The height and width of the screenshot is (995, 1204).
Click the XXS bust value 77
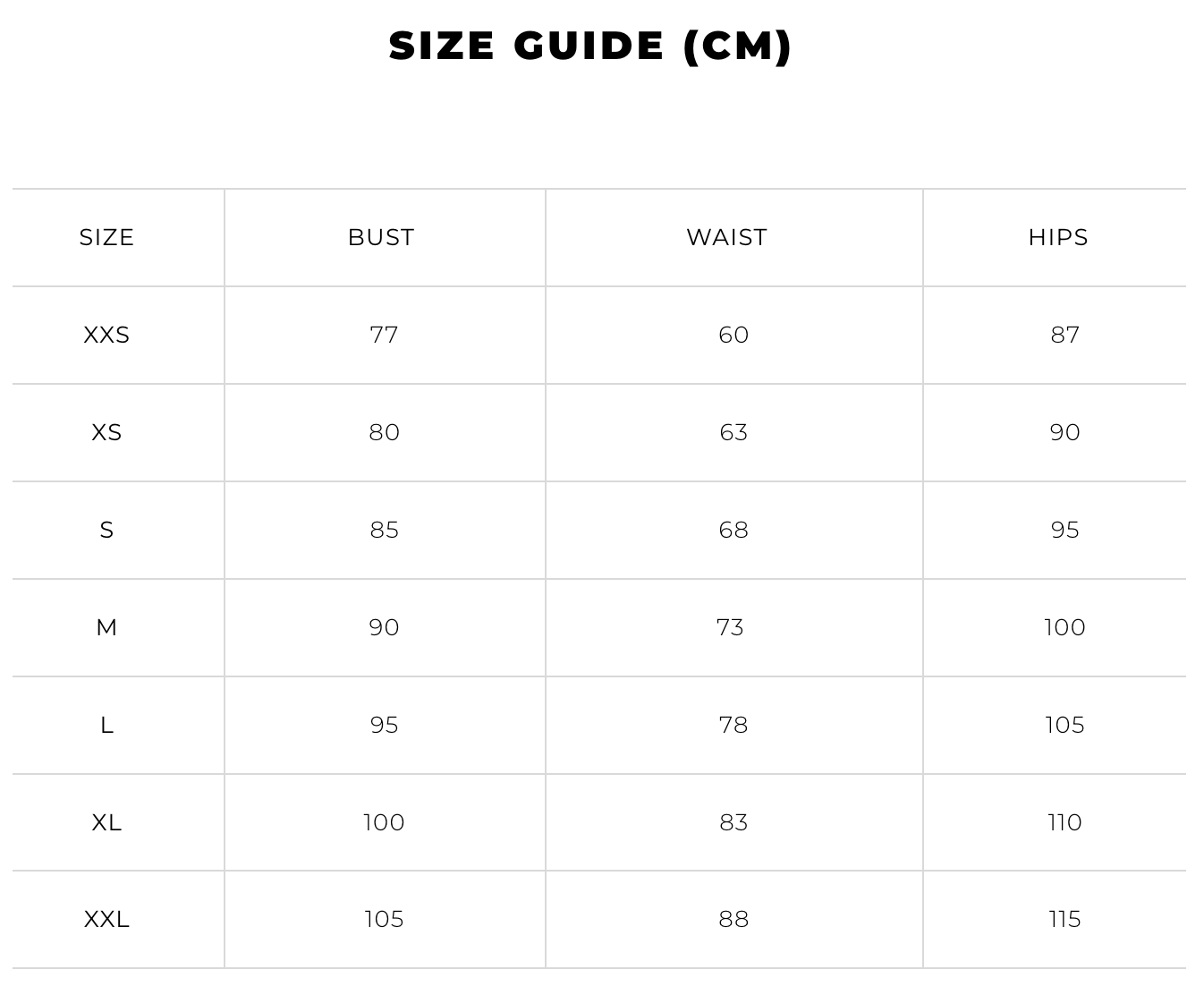coord(384,335)
